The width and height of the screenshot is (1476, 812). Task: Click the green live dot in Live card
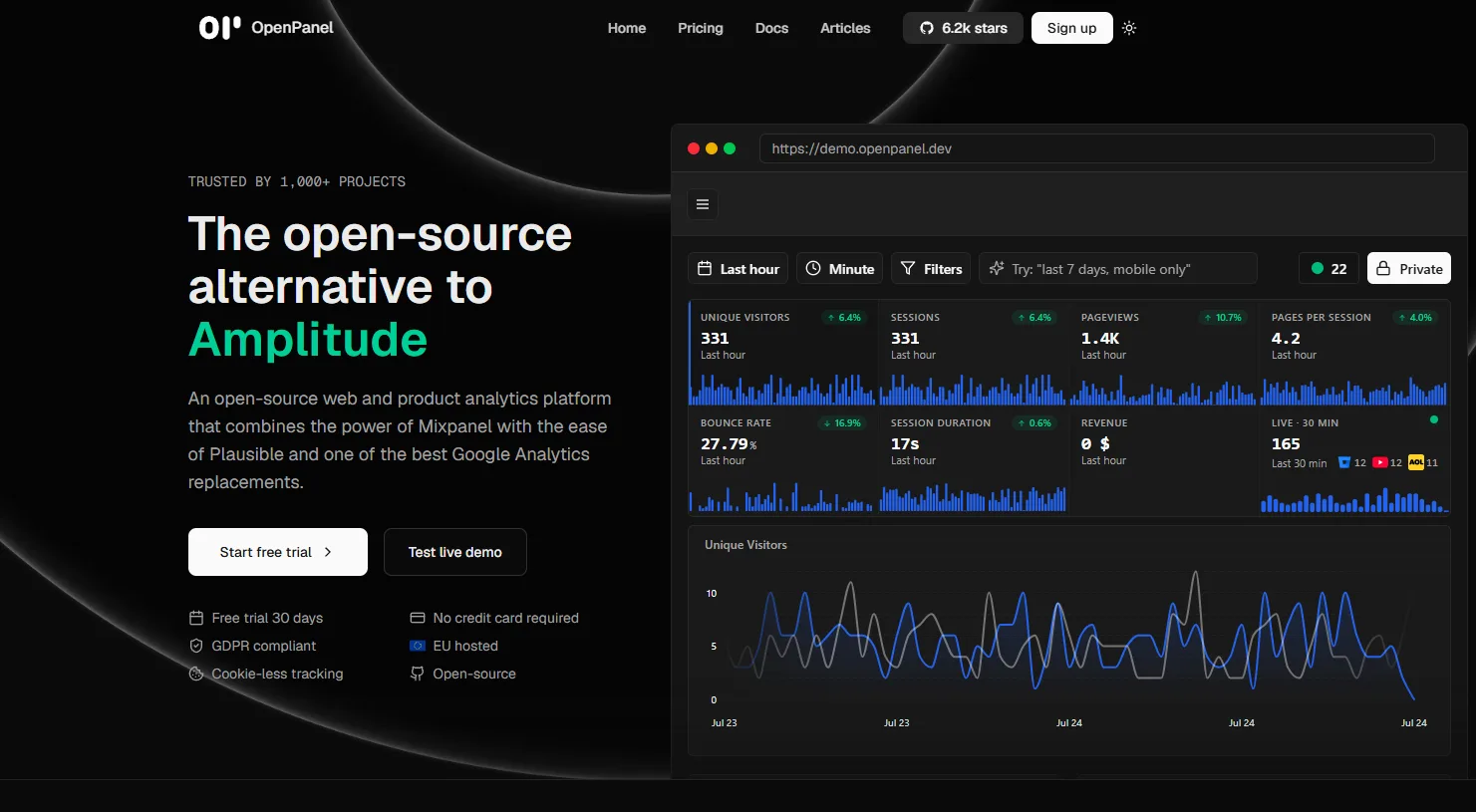click(x=1434, y=419)
